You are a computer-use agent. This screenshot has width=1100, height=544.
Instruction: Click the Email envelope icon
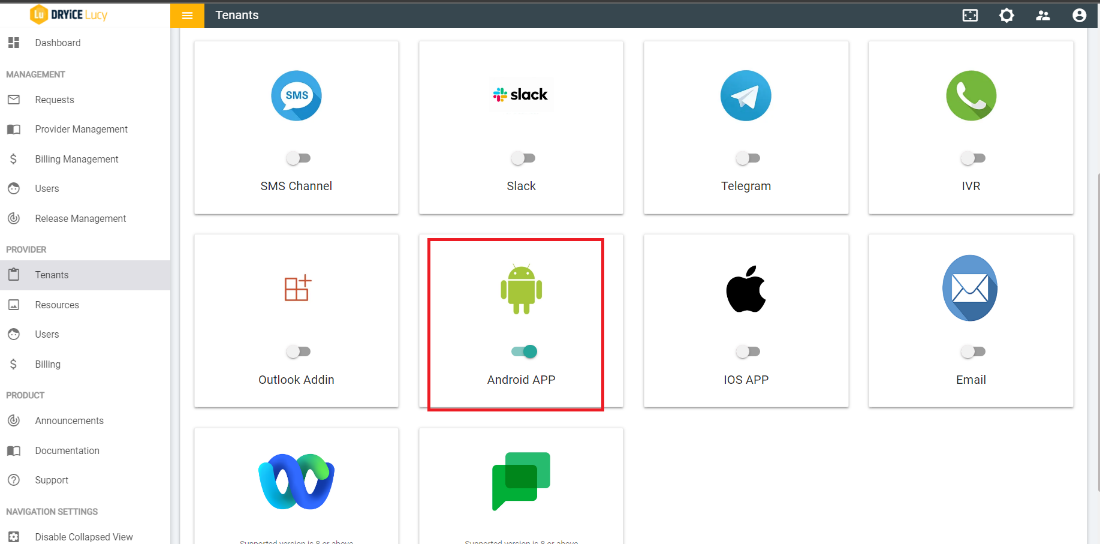[x=970, y=288]
